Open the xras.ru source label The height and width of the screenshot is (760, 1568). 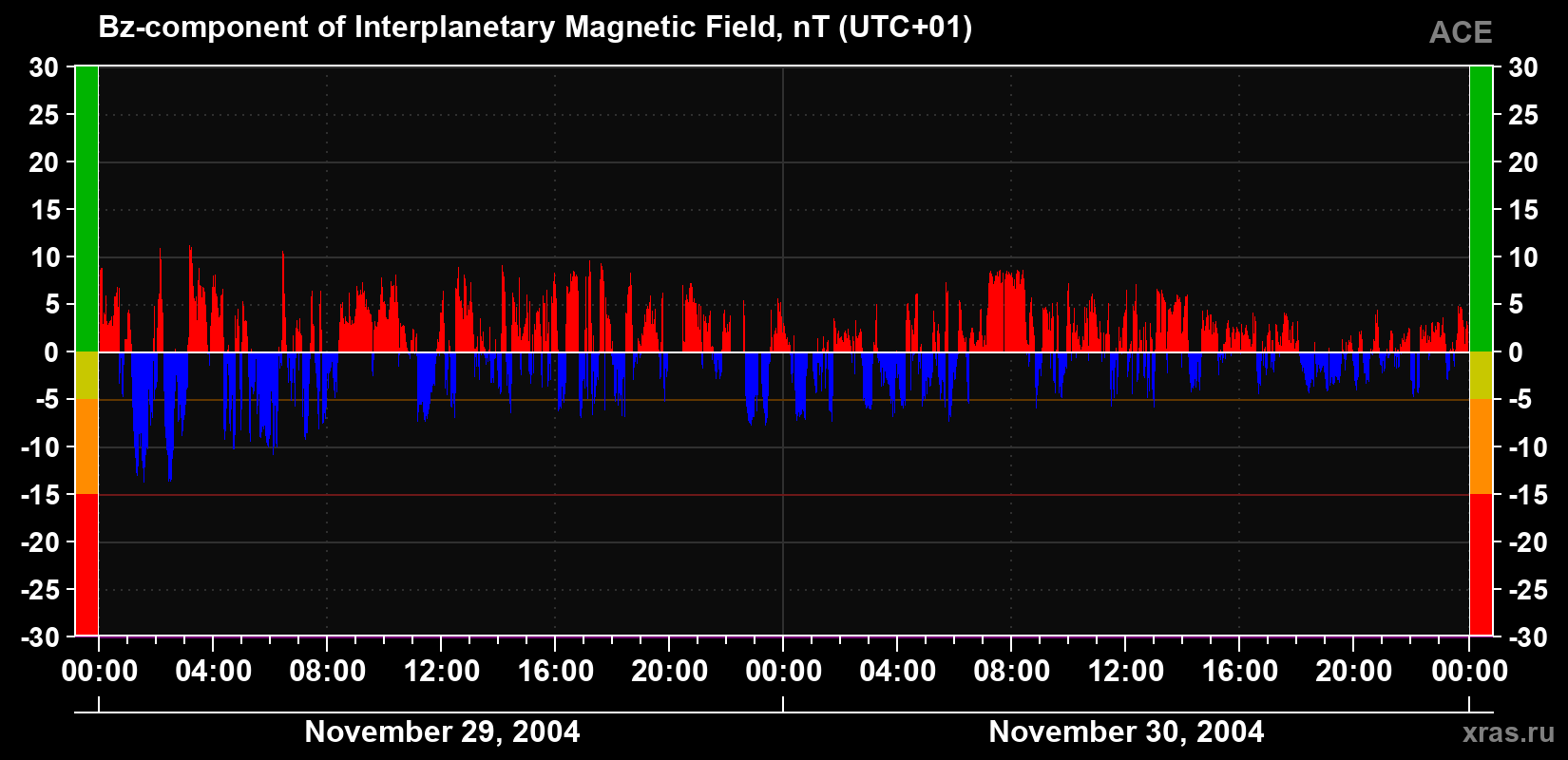coord(1508,732)
